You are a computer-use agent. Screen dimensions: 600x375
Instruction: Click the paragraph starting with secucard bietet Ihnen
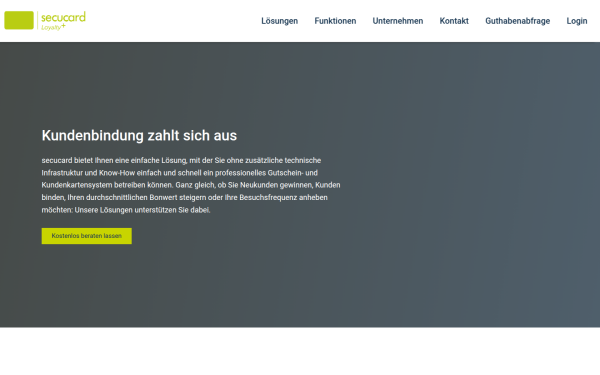191,185
